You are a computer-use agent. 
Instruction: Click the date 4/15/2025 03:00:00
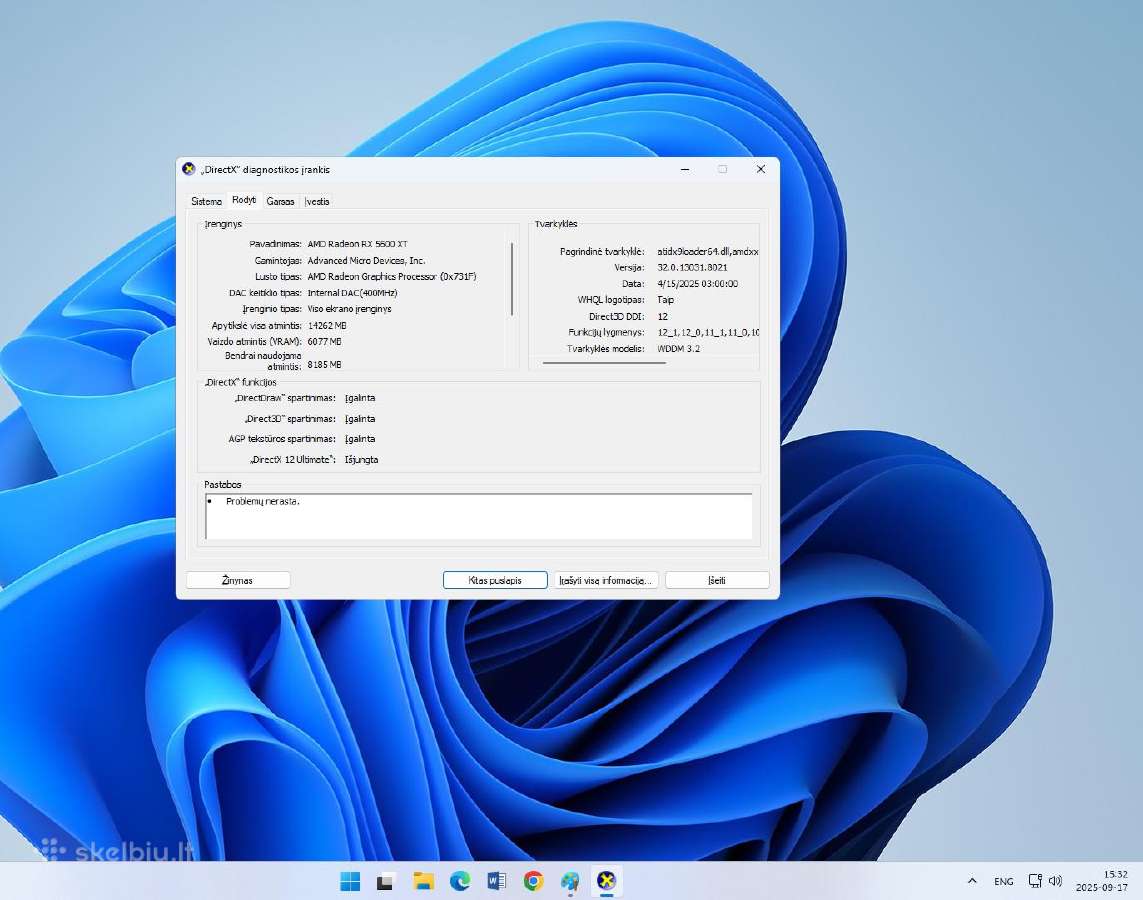pyautogui.click(x=698, y=284)
